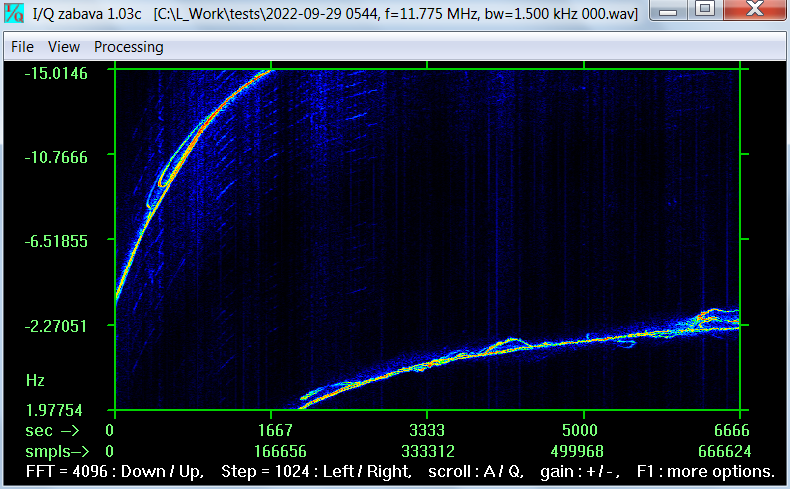Image resolution: width=790 pixels, height=489 pixels.
Task: Open the Processing menu
Action: point(128,47)
